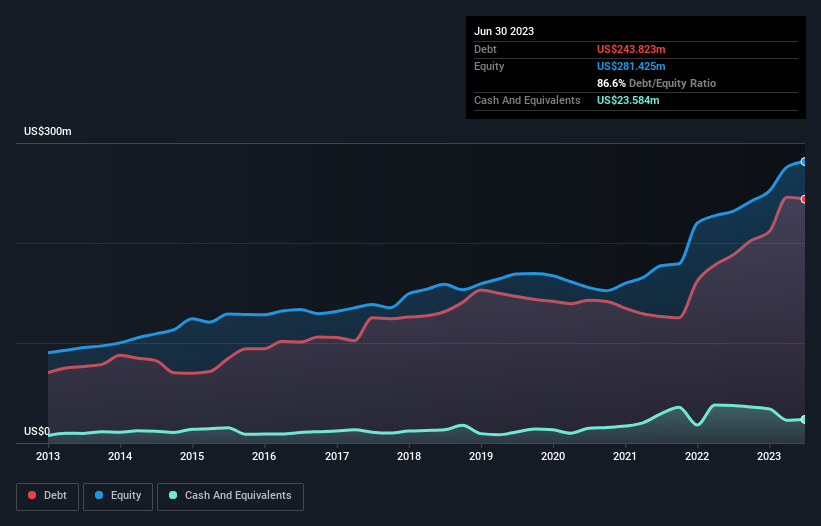Click the 2015 x-axis year label
Screen dimensions: 821x526
[x=192, y=457]
